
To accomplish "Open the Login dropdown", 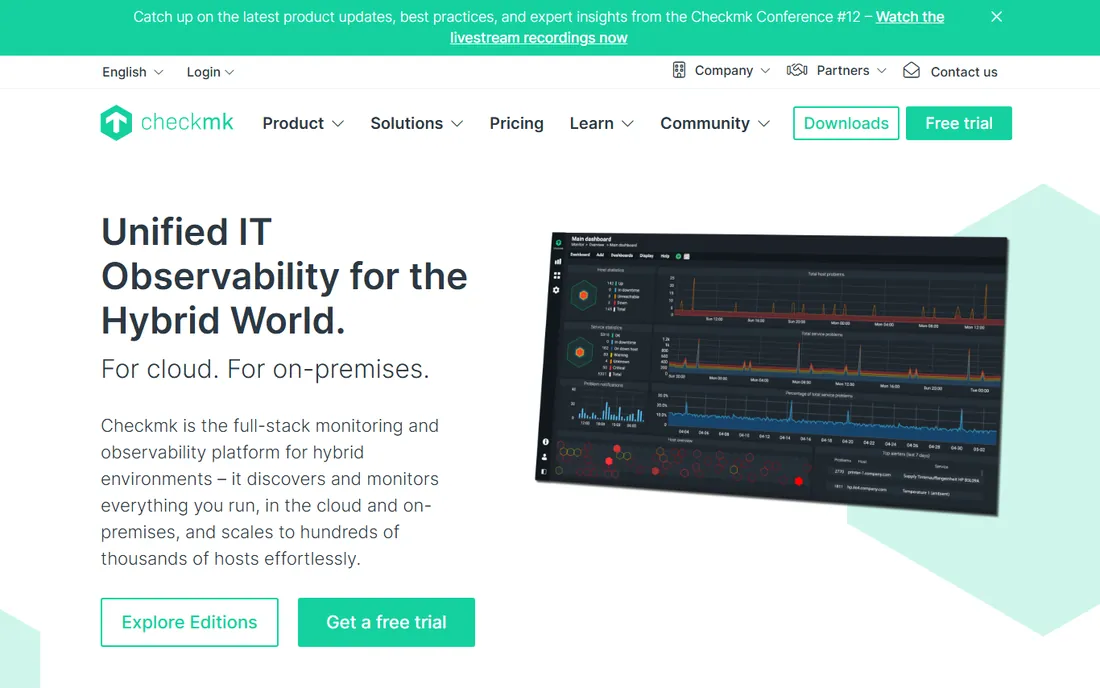I will click(x=210, y=72).
